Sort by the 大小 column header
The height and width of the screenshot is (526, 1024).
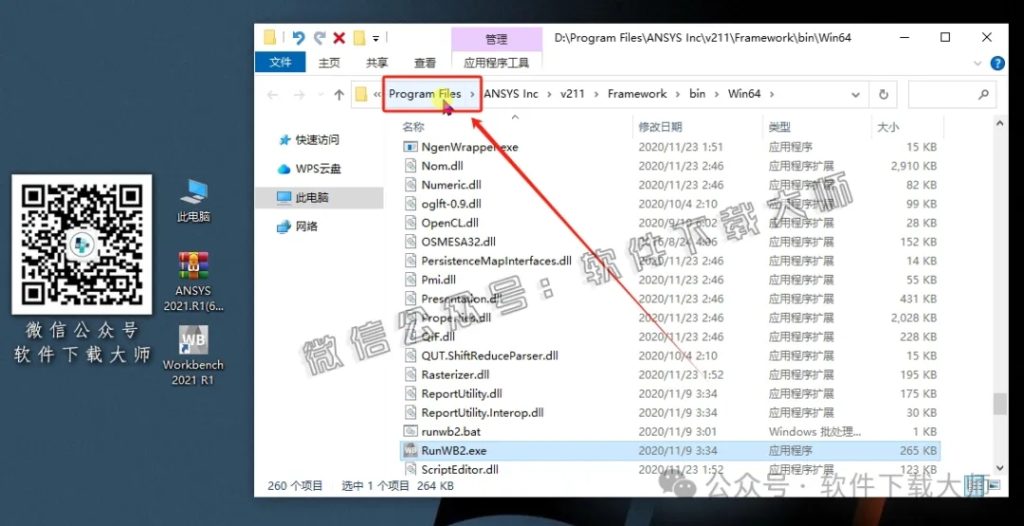[x=888, y=127]
